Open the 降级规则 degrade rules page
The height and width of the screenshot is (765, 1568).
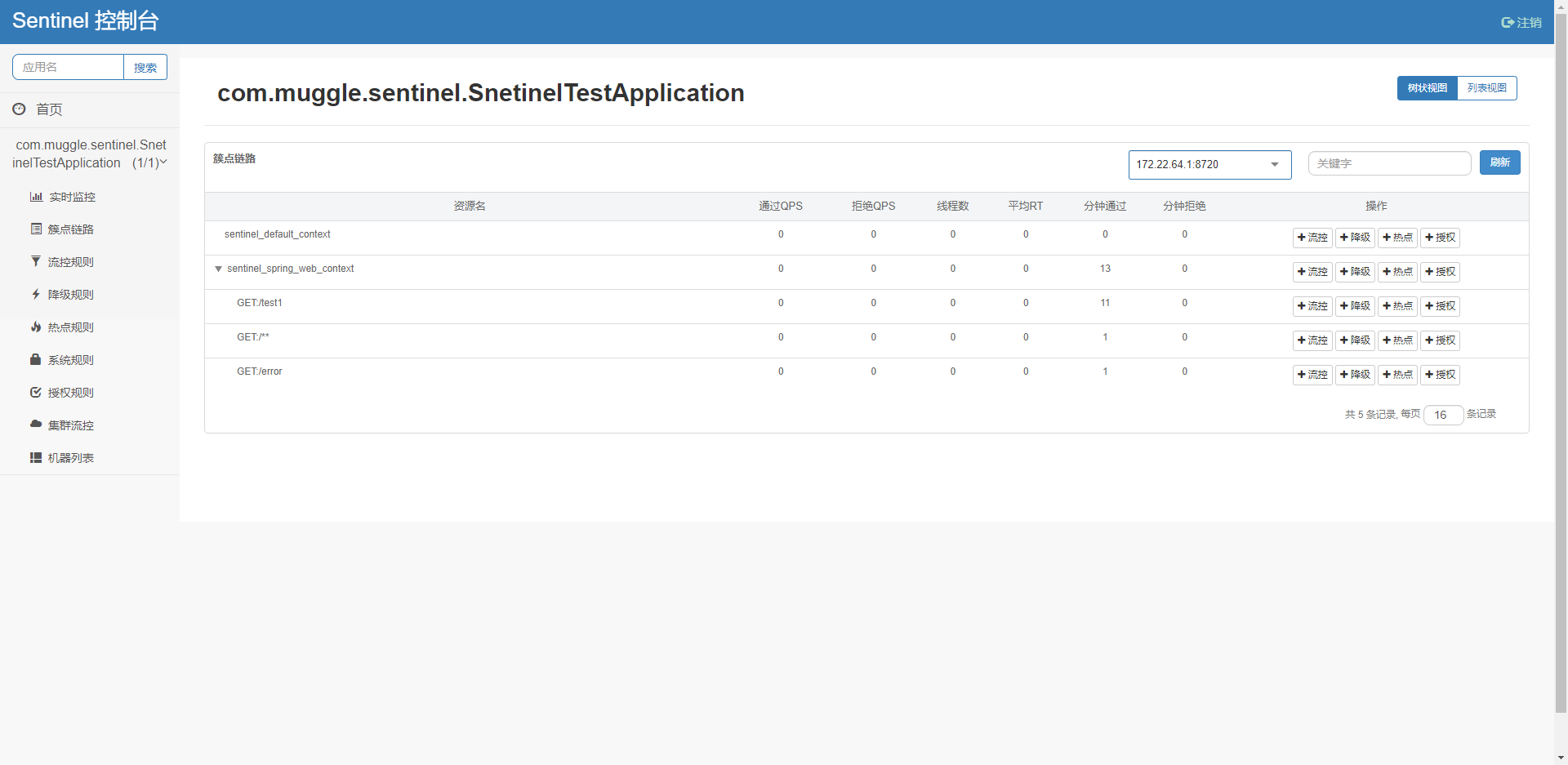coord(71,294)
